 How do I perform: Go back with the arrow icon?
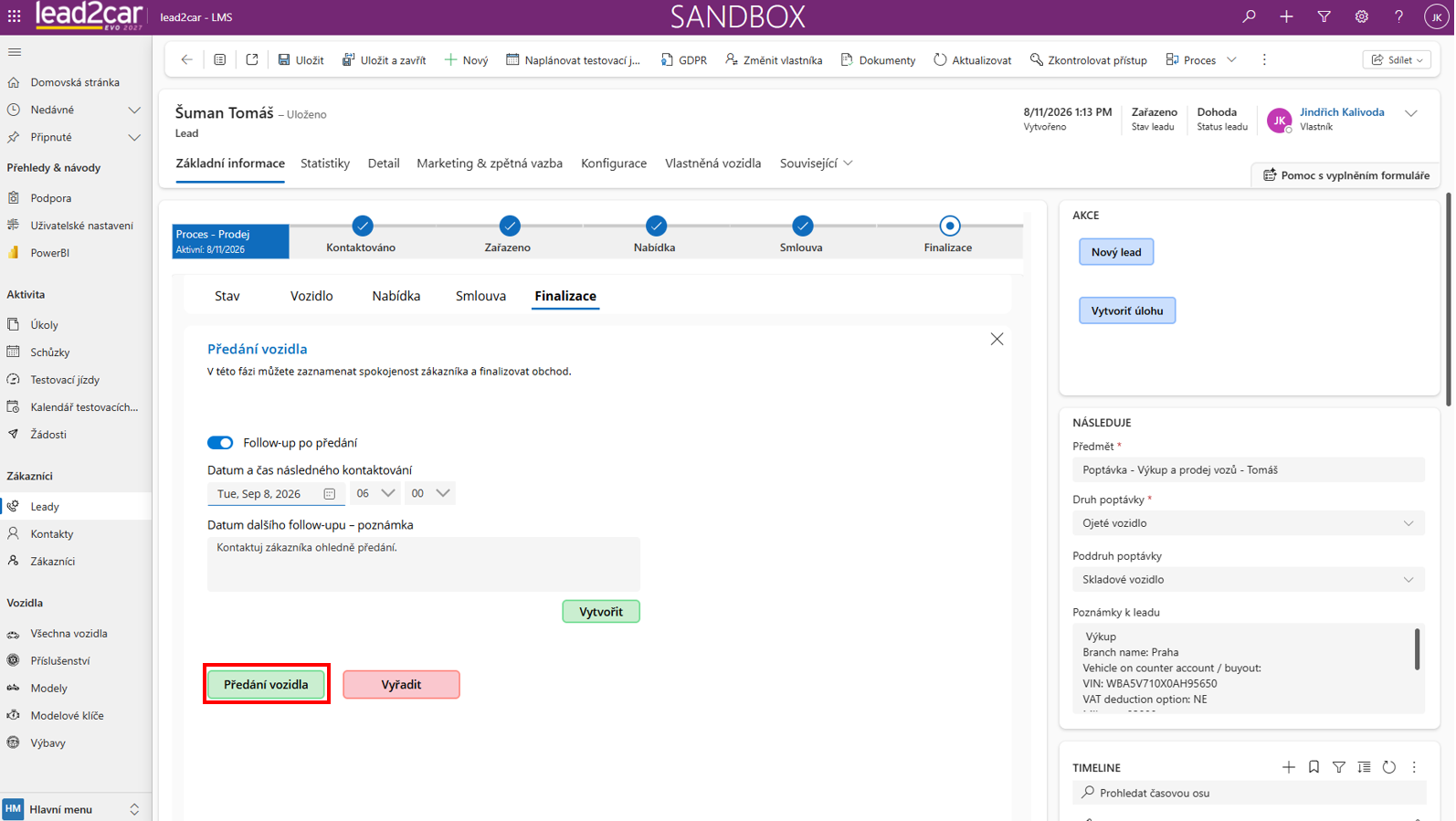click(x=187, y=59)
